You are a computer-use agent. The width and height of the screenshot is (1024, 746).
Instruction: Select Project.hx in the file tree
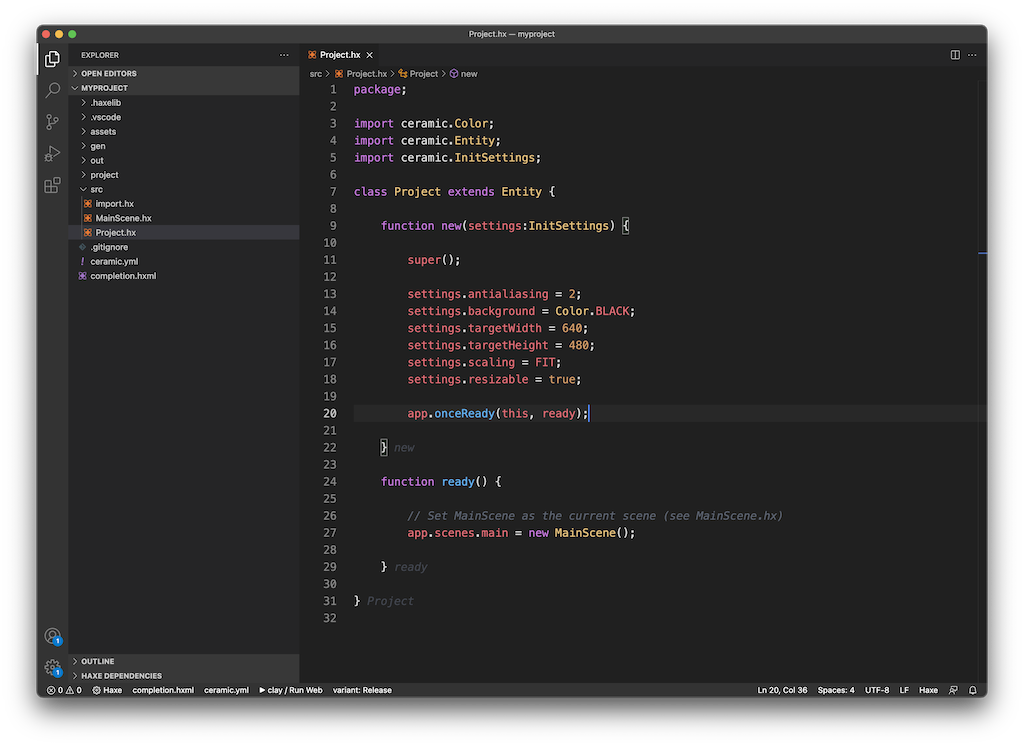click(184, 233)
